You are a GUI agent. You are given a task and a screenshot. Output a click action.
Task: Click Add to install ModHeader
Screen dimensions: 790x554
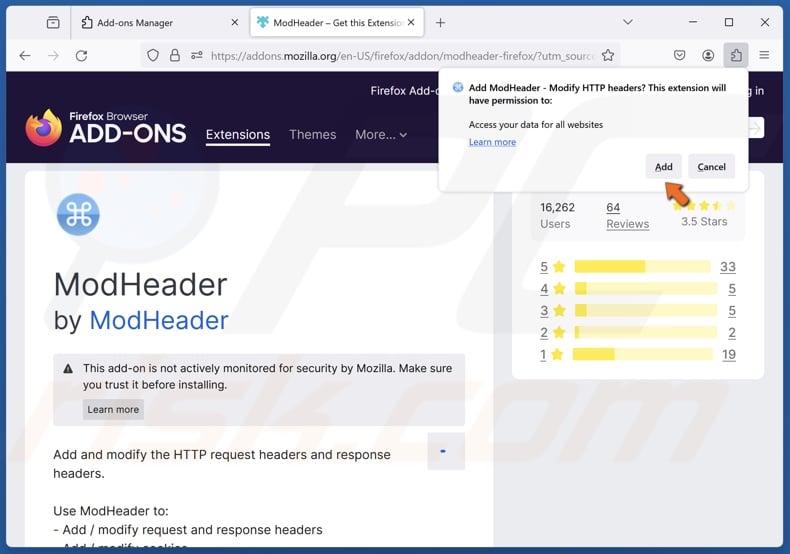(664, 167)
